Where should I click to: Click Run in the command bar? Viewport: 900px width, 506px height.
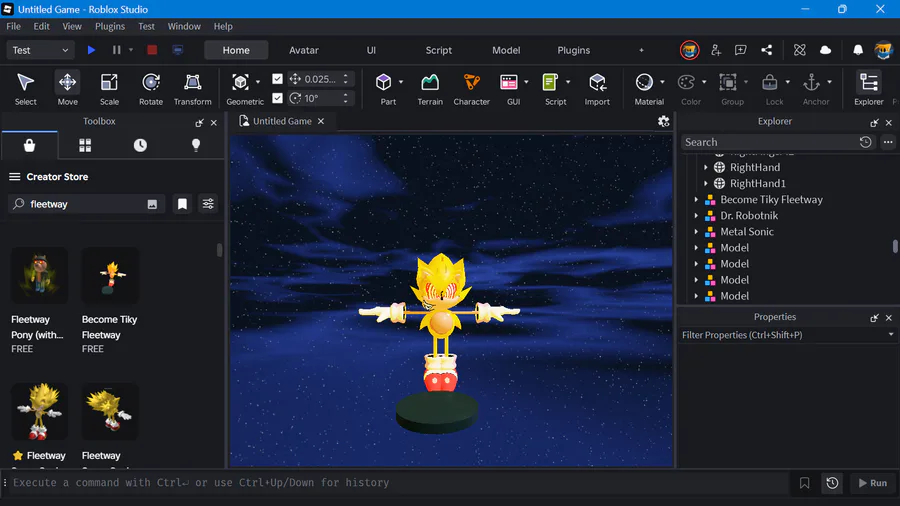pyautogui.click(x=872, y=483)
